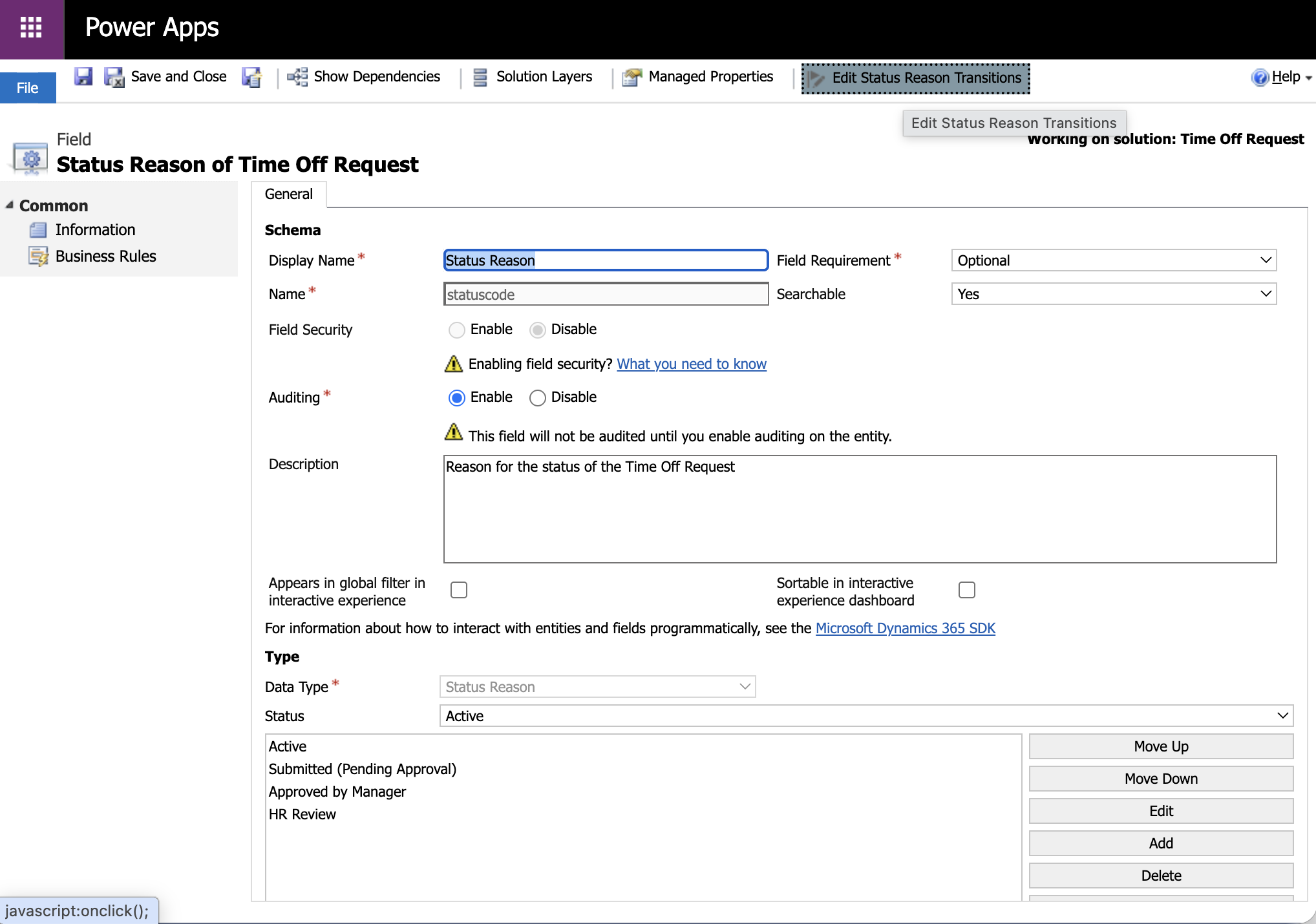Screen dimensions: 1316x924
Task: Open the File menu
Action: [28, 88]
